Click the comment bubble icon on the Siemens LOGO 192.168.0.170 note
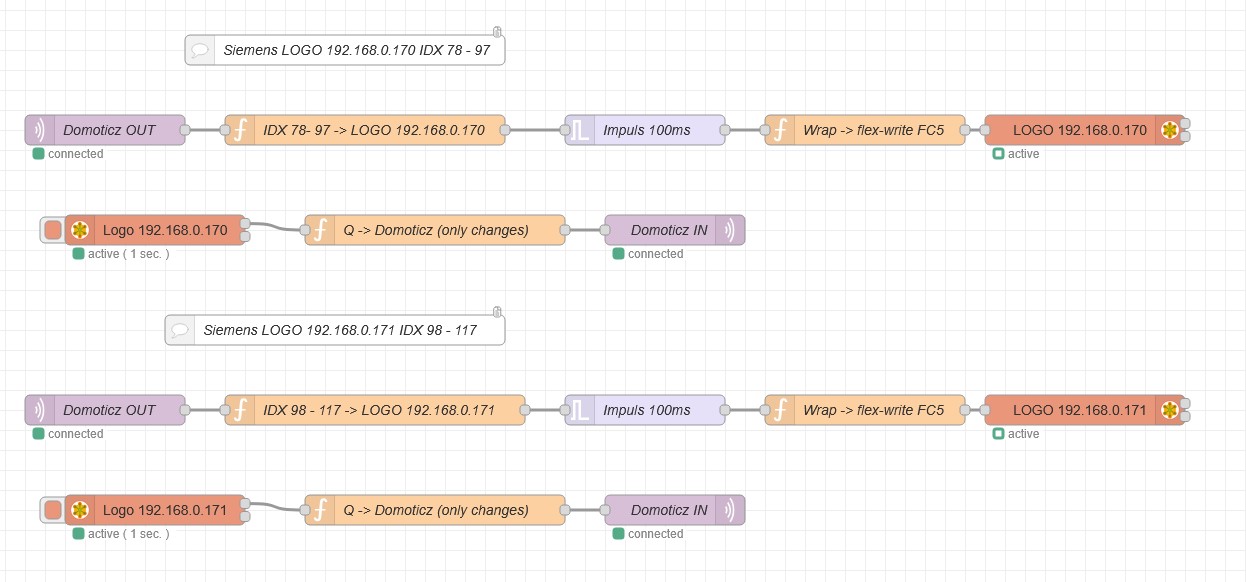The width and height of the screenshot is (1246, 582). (x=200, y=50)
